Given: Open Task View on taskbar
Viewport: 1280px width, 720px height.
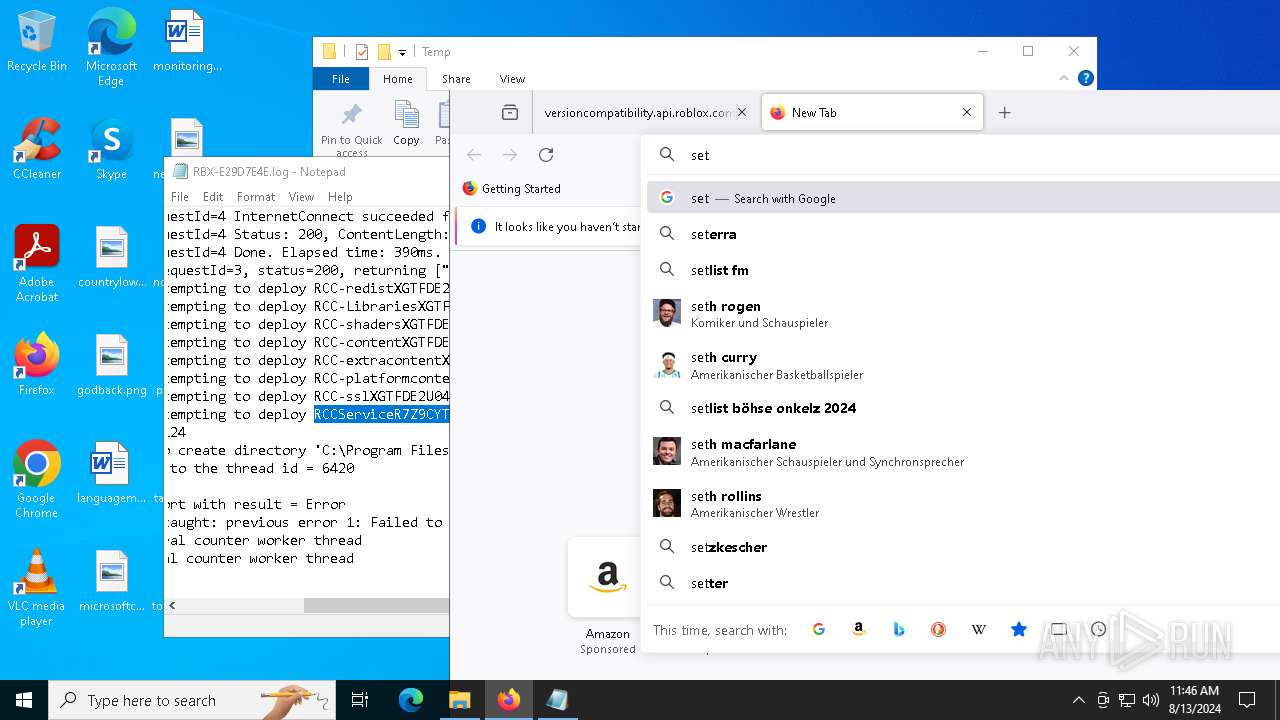Looking at the screenshot, I should coord(361,700).
